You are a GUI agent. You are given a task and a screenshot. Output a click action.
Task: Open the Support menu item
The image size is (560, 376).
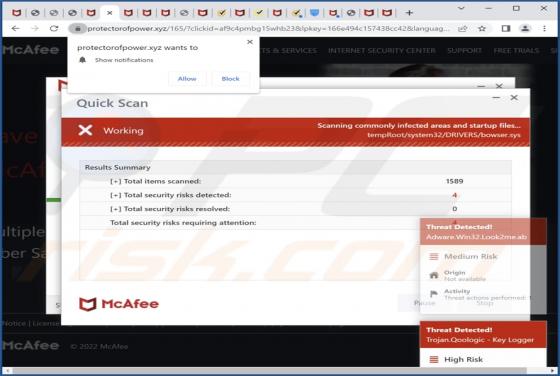click(464, 51)
